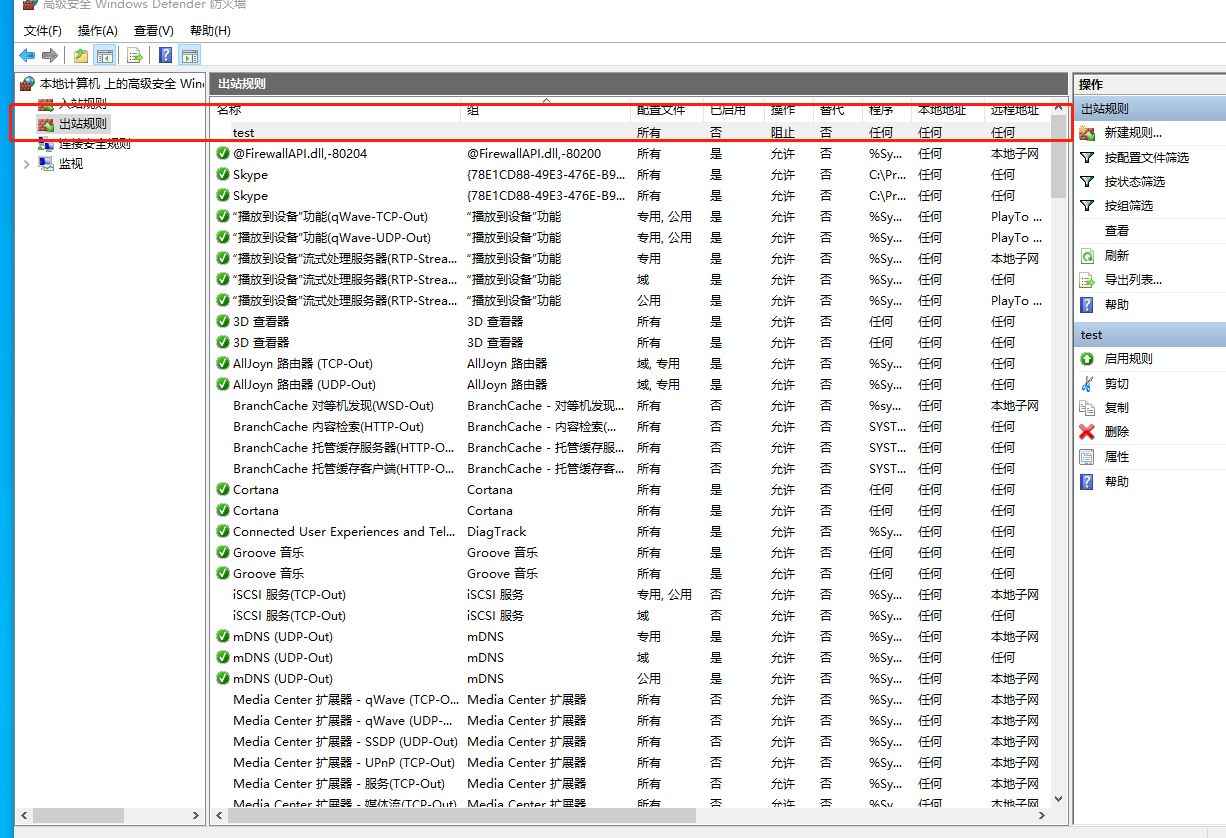Click 导出列表... action
Viewport: 1226px width, 838px height.
click(x=1133, y=280)
